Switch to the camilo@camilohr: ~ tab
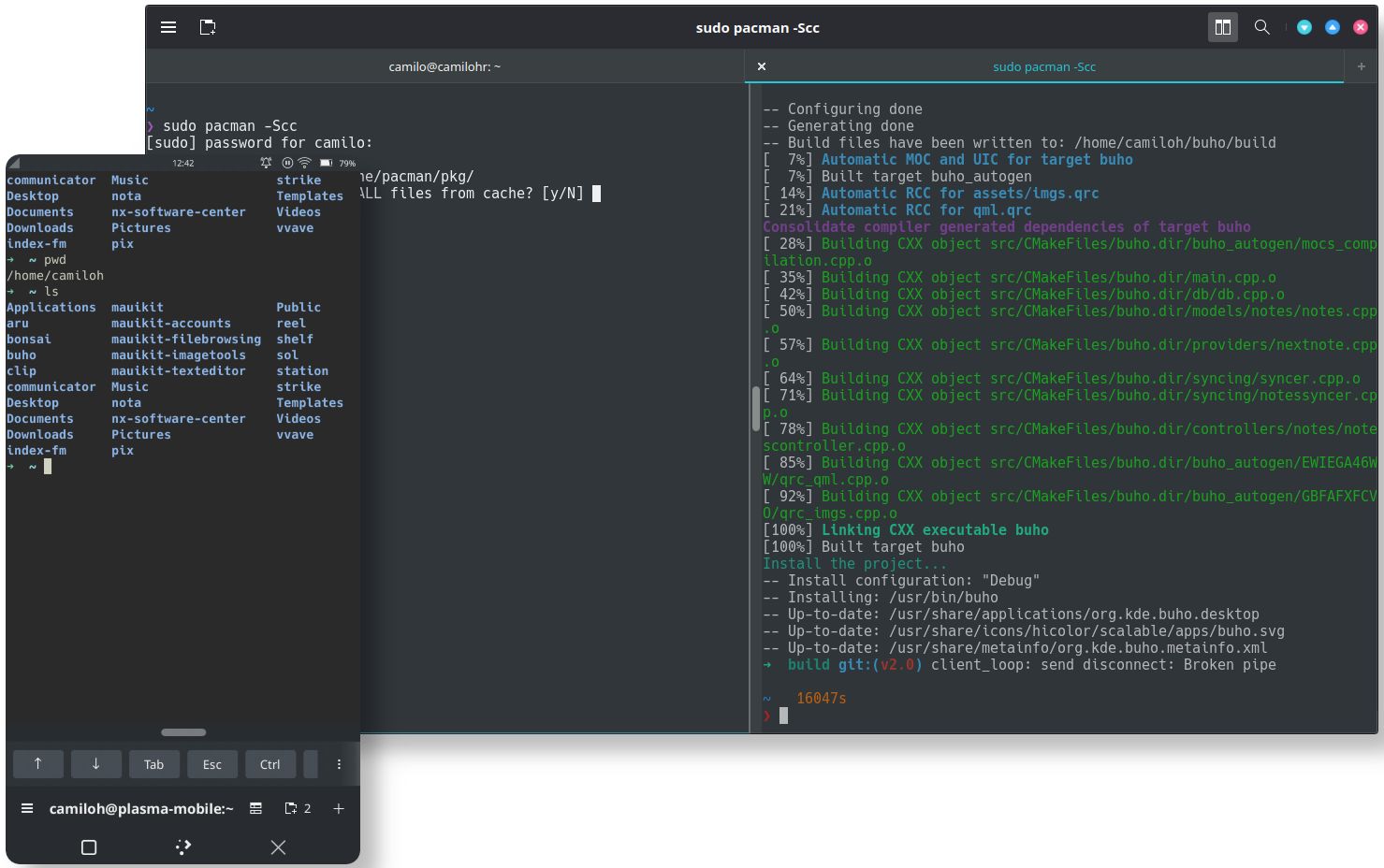Screen dimensions: 1384x868 pos(444,66)
